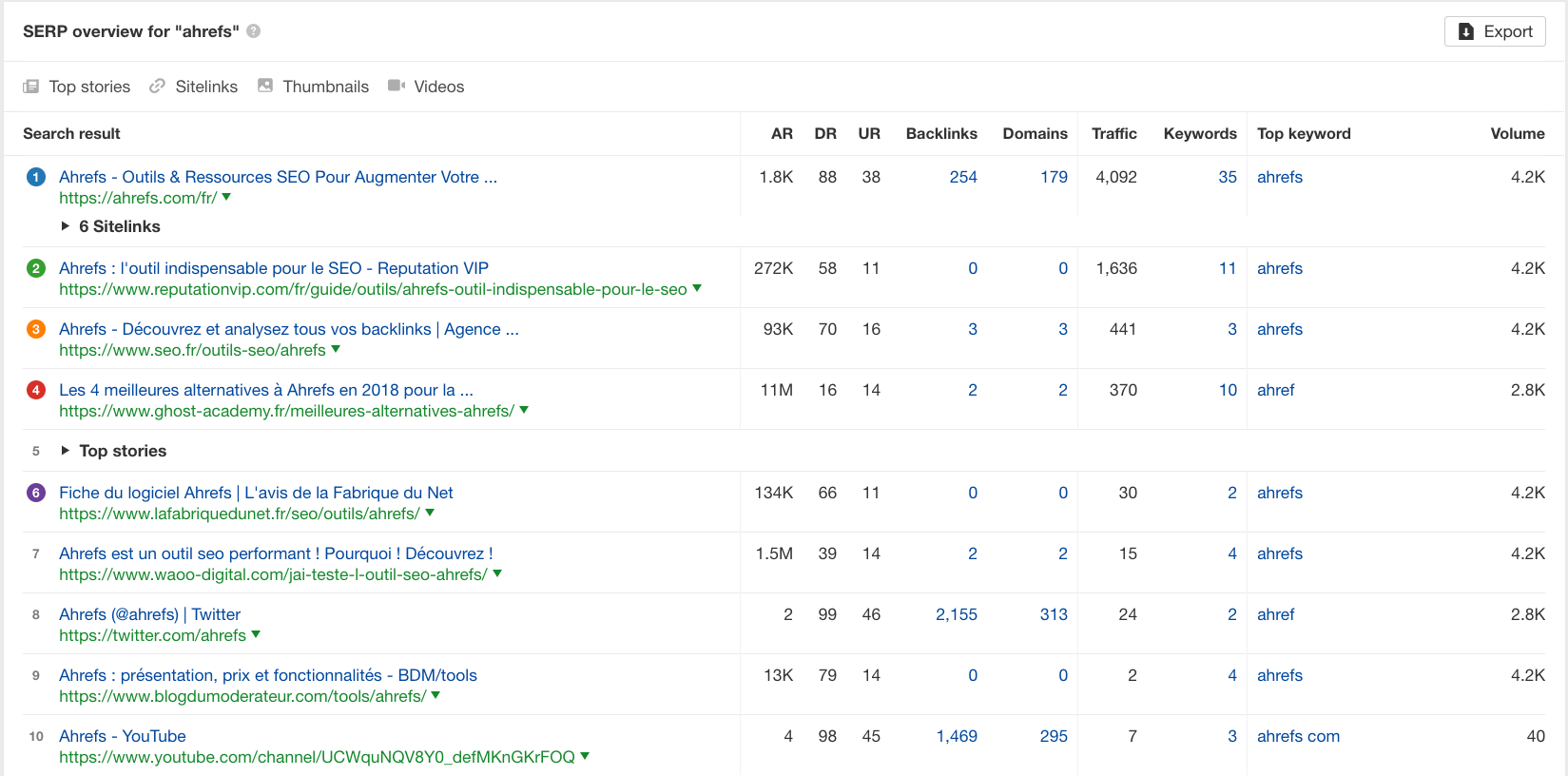Open dropdown next to waoo-digital.com URL
Image resolution: width=1568 pixels, height=776 pixels.
click(x=497, y=573)
